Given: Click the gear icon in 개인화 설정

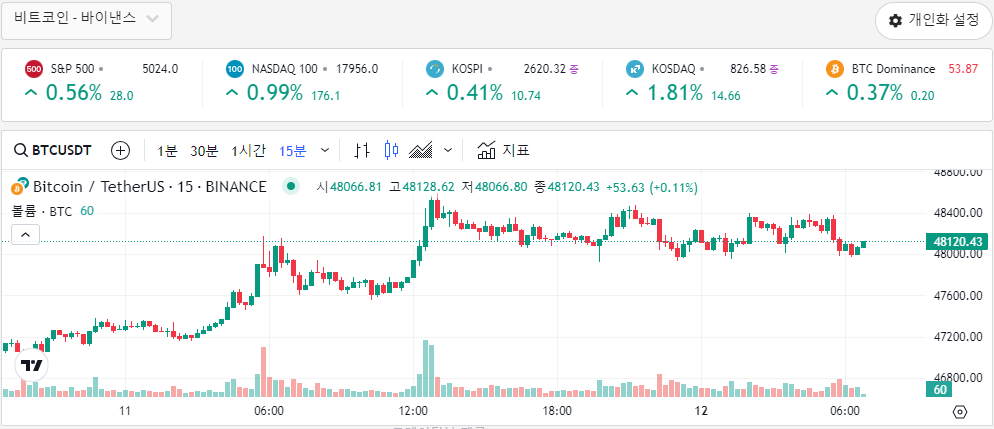Looking at the screenshot, I should (895, 20).
